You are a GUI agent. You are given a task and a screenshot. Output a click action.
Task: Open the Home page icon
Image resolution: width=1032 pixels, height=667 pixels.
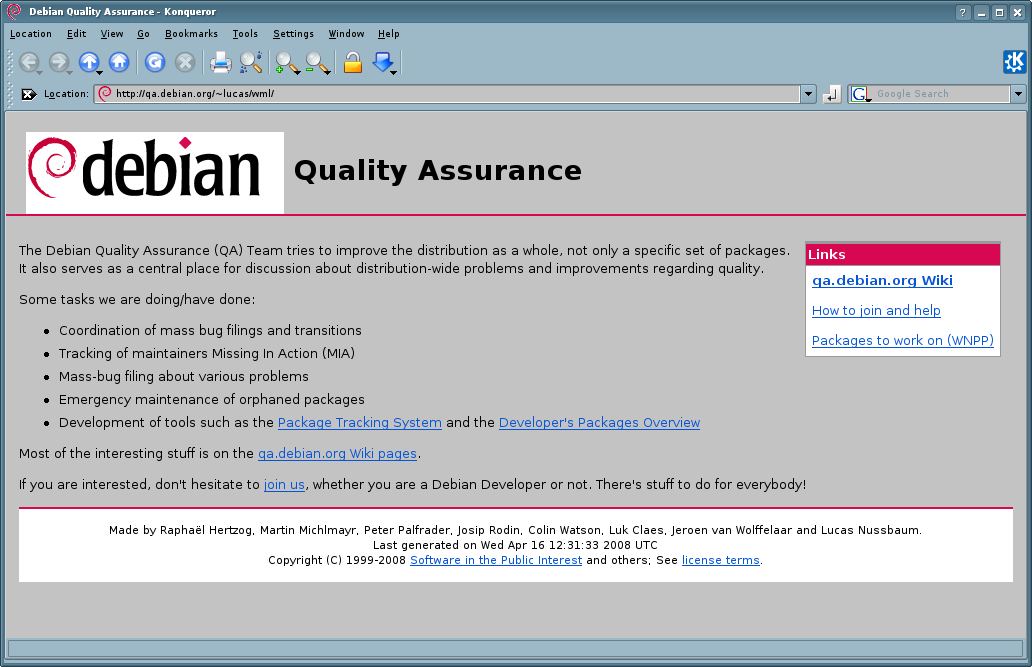[119, 62]
